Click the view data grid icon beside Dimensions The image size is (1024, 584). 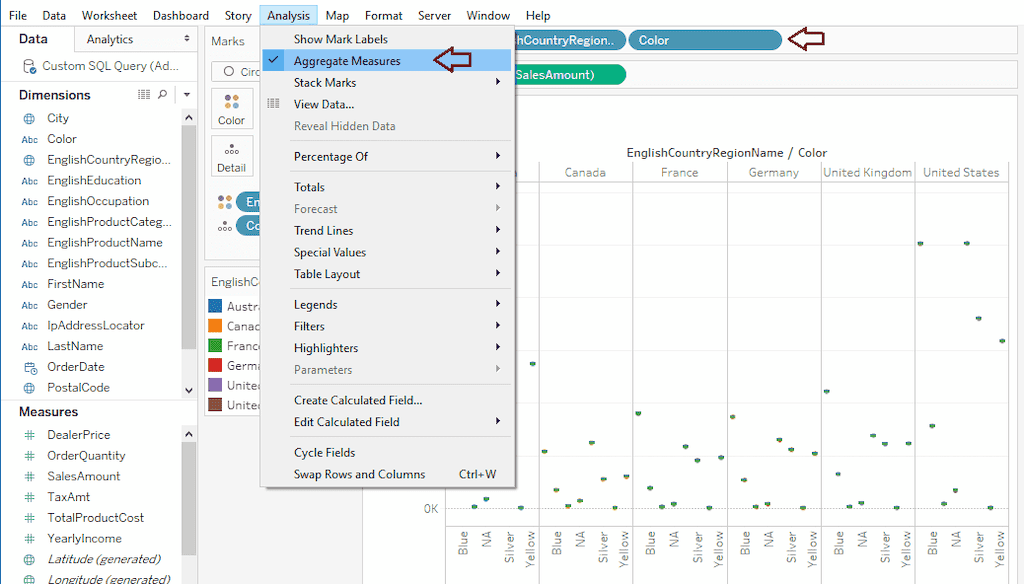tap(145, 94)
